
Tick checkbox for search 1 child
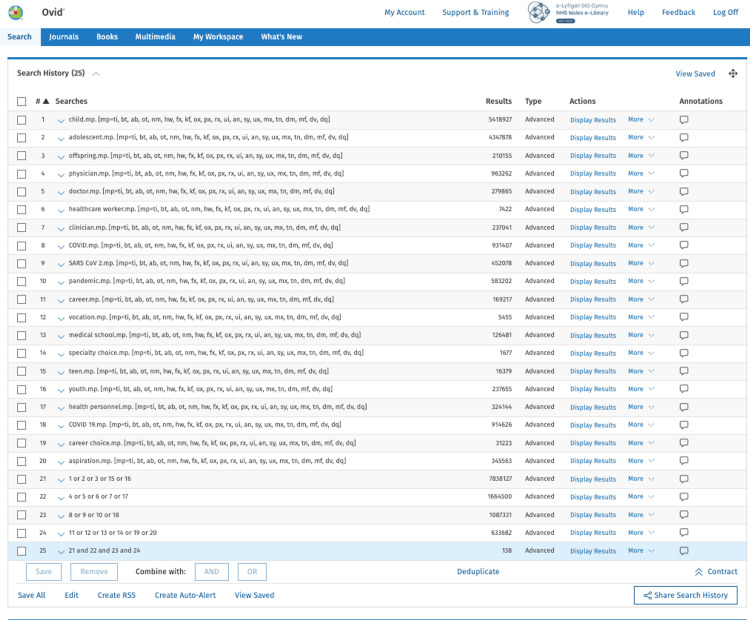[22, 120]
